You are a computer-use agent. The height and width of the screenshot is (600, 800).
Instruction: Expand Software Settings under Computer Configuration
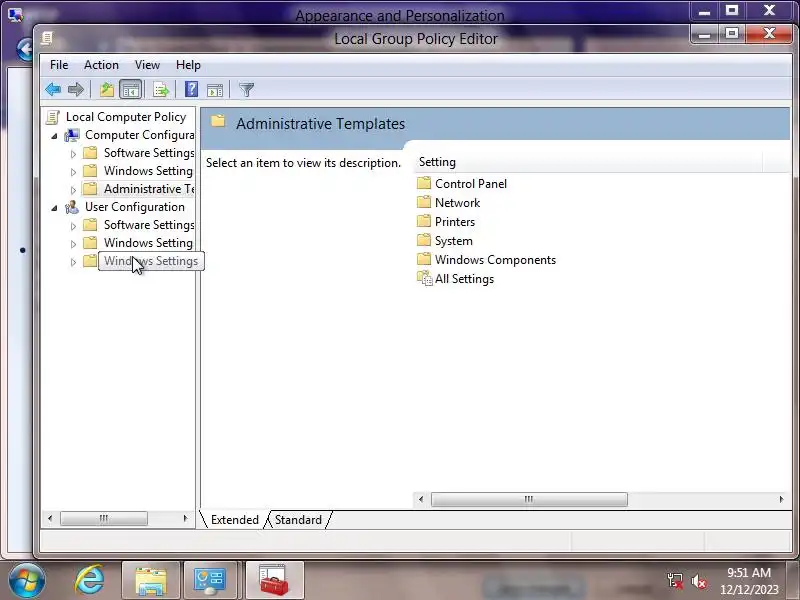[73, 154]
